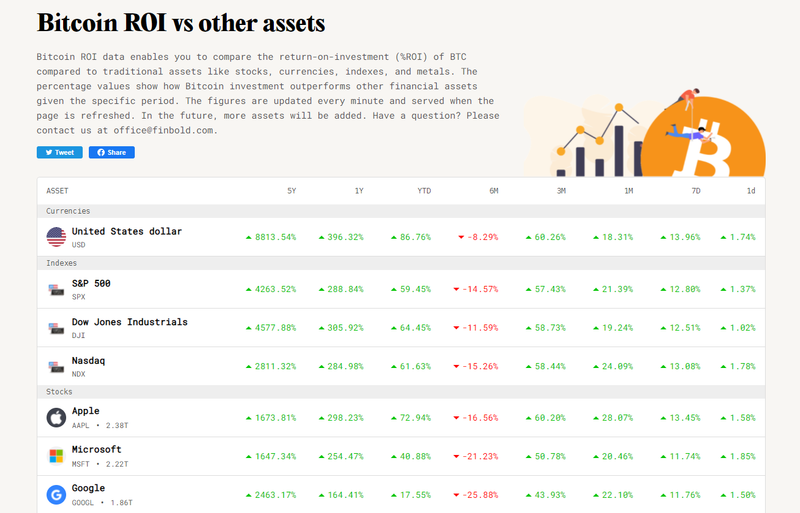The width and height of the screenshot is (800, 513).
Task: Click the orange Bitcoin coin illustration
Action: coord(703,137)
